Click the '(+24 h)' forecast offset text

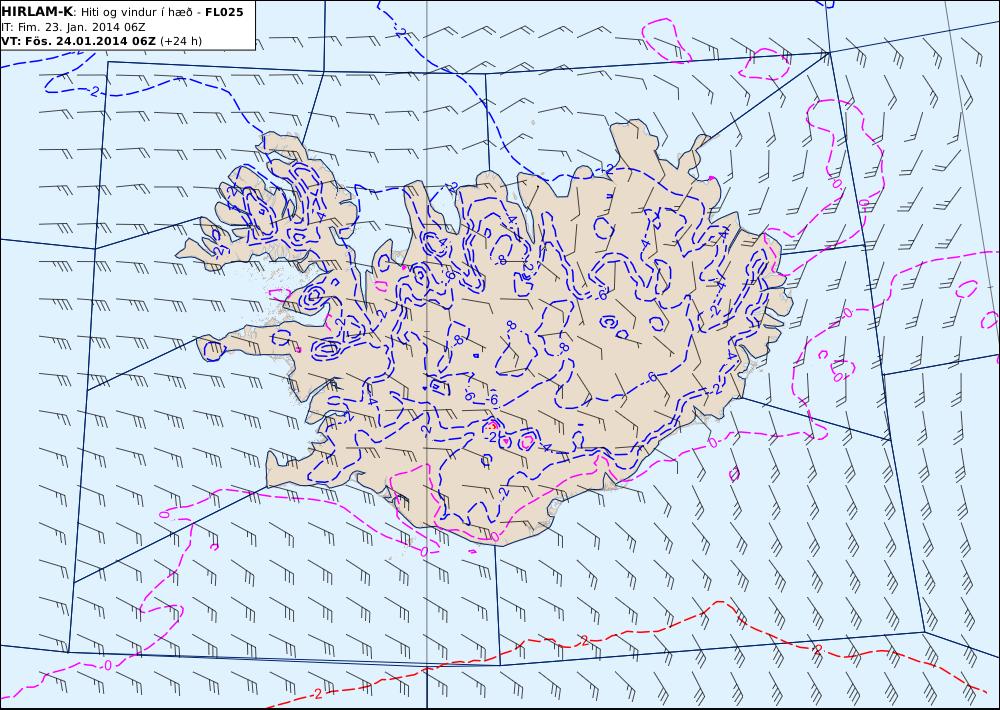[x=180, y=41]
